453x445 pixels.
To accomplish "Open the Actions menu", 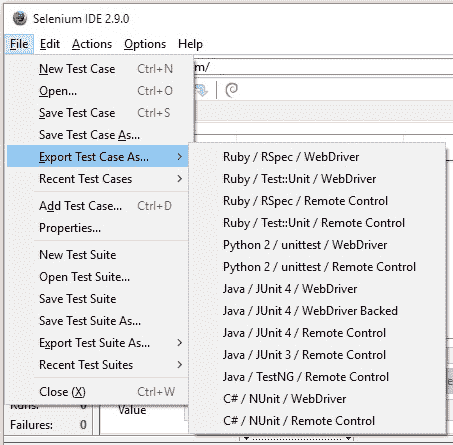I will [92, 44].
